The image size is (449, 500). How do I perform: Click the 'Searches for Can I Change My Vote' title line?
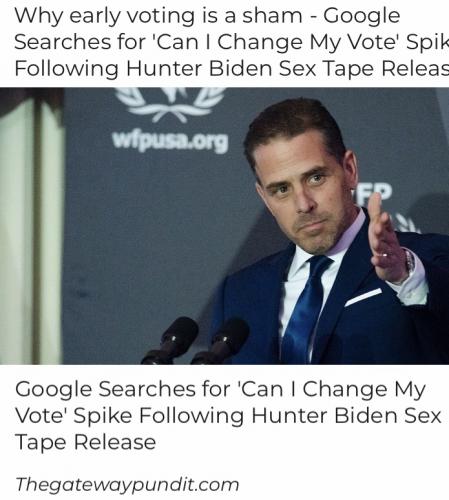click(x=231, y=42)
